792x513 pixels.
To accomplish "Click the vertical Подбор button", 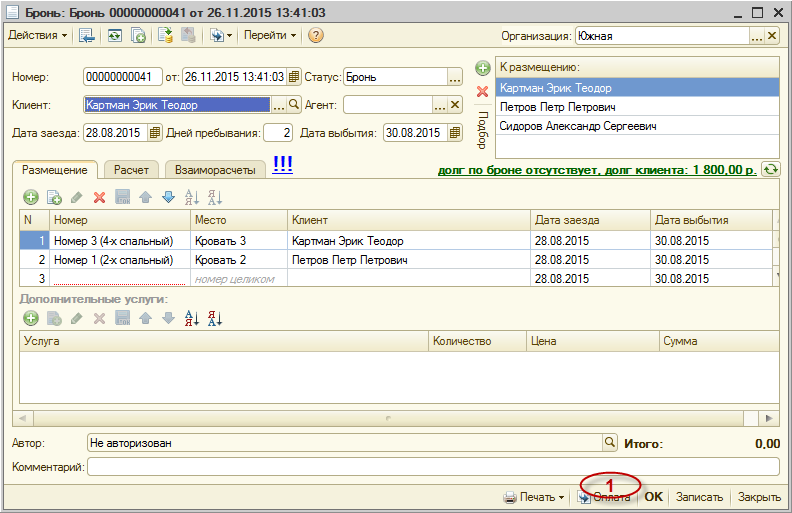I will 483,130.
